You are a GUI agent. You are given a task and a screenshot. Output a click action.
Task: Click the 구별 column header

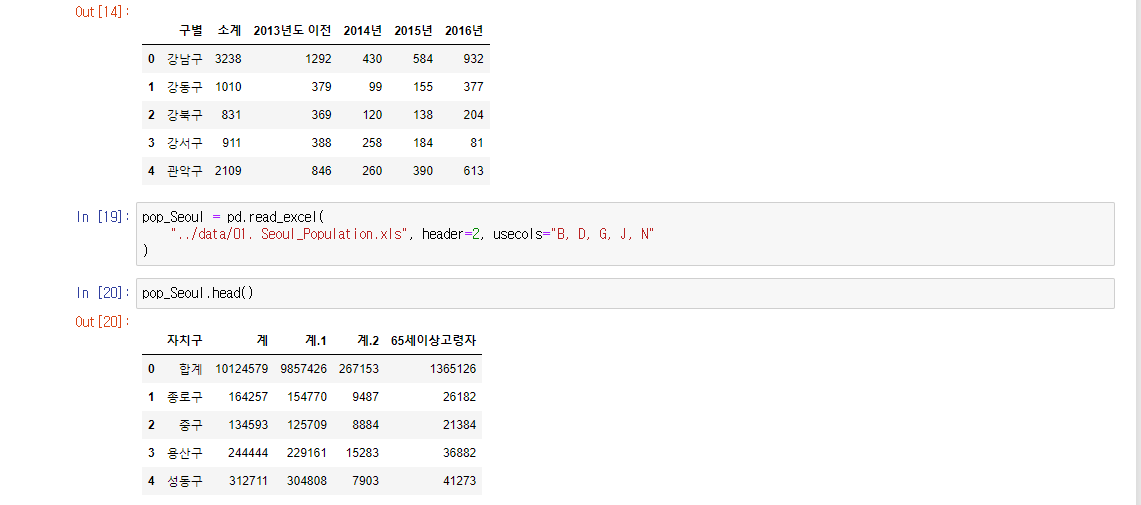[x=191, y=31]
